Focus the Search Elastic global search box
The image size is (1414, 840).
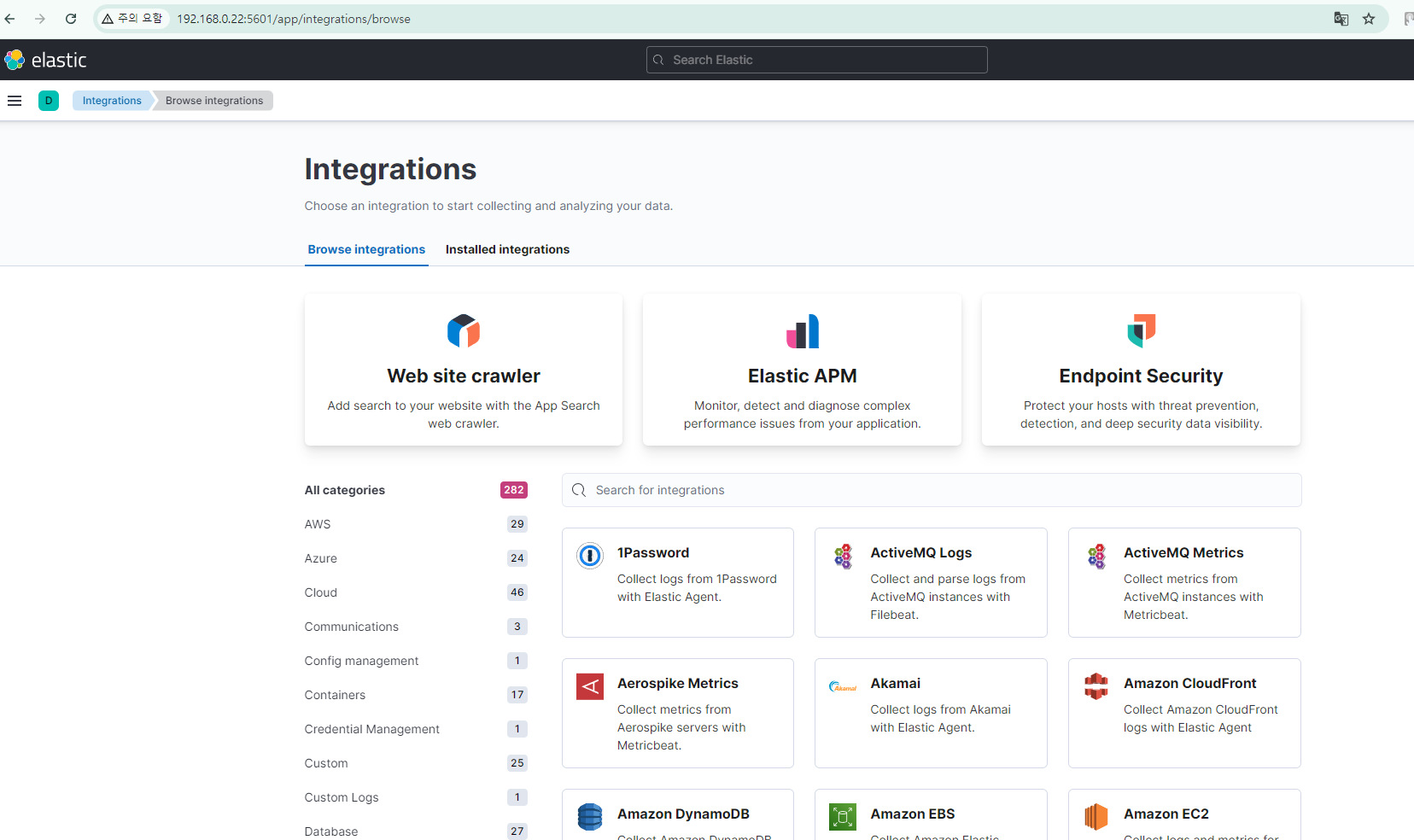tap(816, 60)
